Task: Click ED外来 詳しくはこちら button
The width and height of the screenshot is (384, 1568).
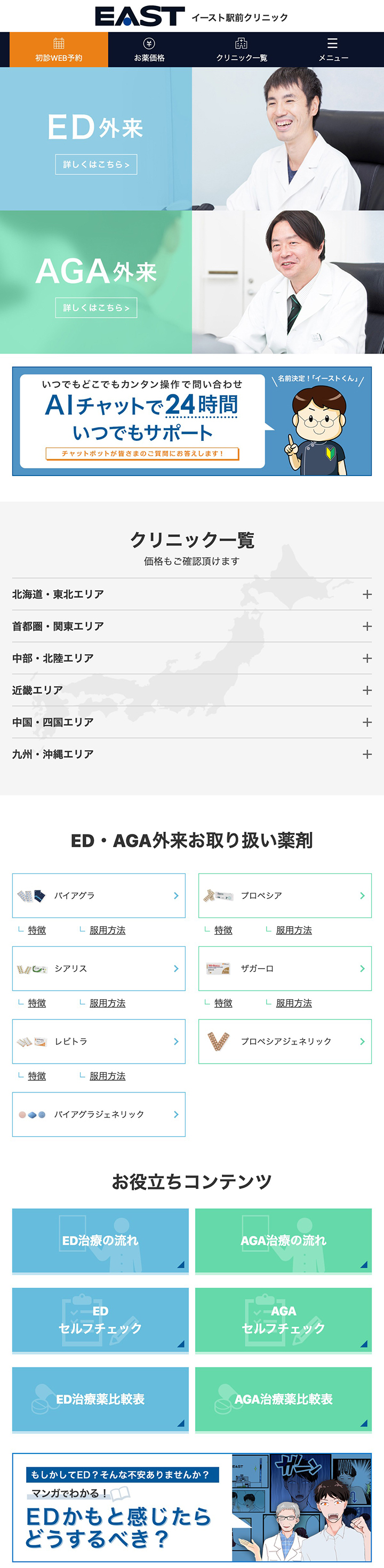Action: click(x=96, y=164)
